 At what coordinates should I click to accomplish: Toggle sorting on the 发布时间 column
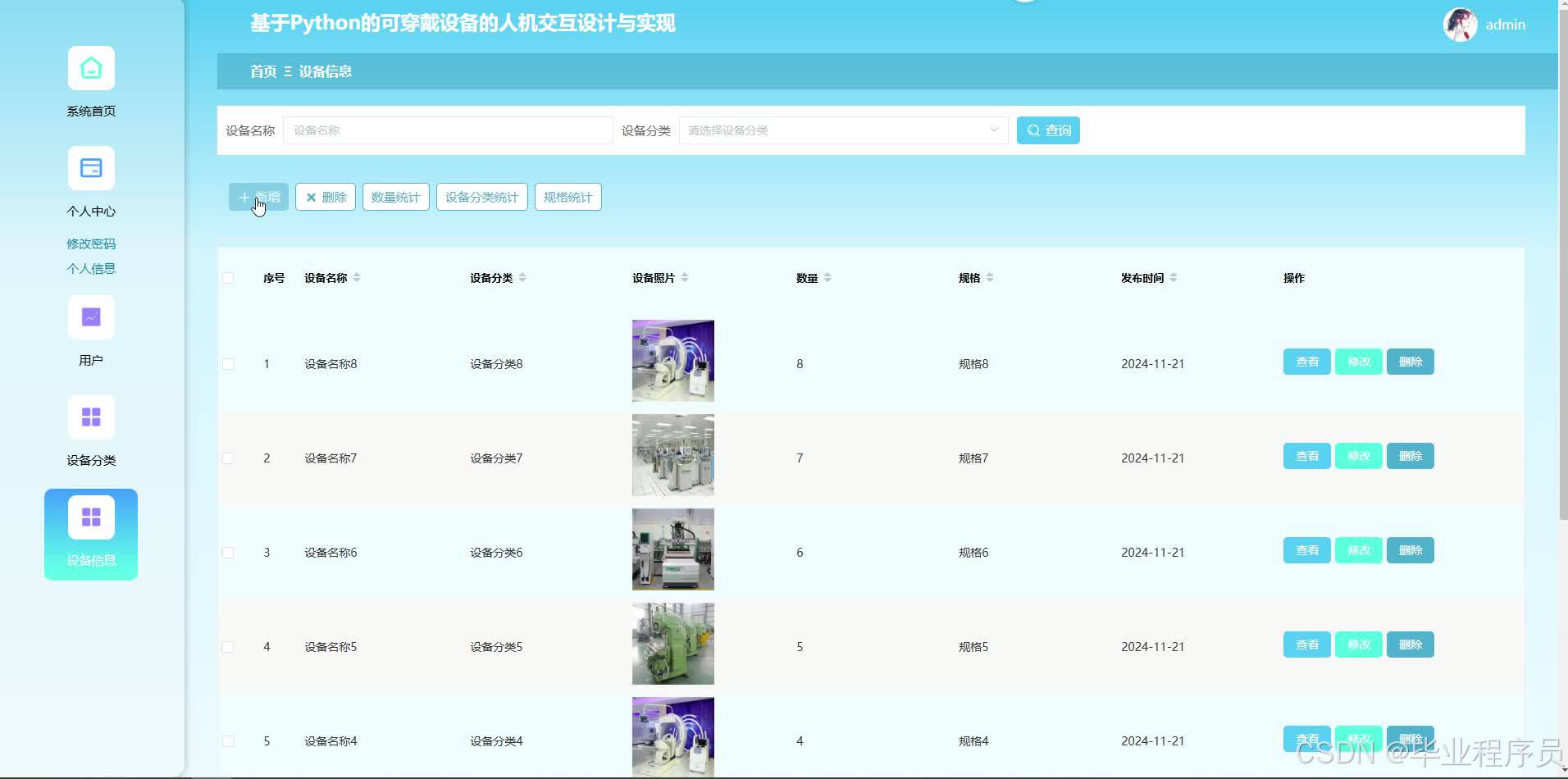point(1174,277)
